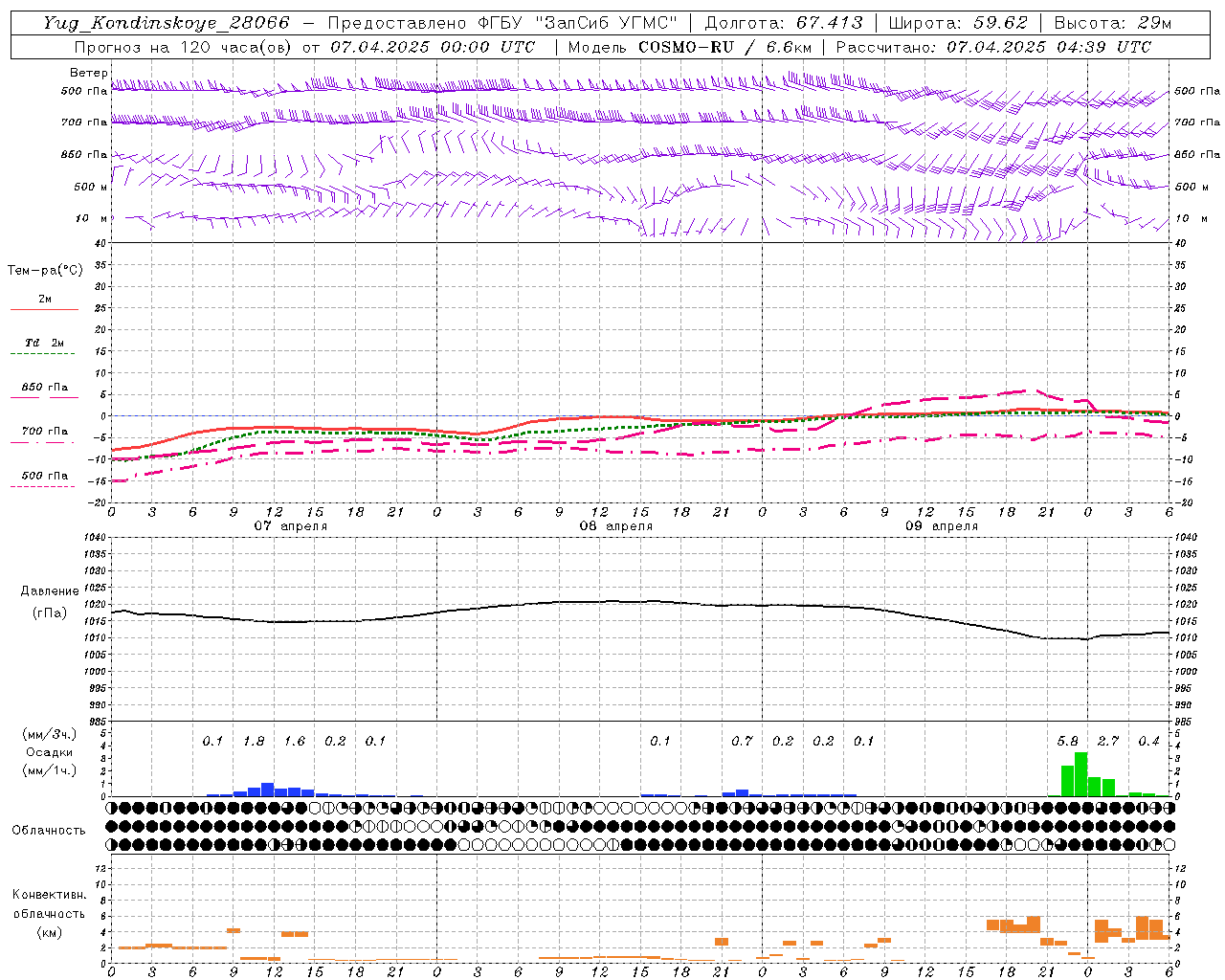This screenshot has width=1225, height=980.
Task: Click the provider text ФГБУ "ЗапСиб УГМС"
Action: [x=577, y=23]
